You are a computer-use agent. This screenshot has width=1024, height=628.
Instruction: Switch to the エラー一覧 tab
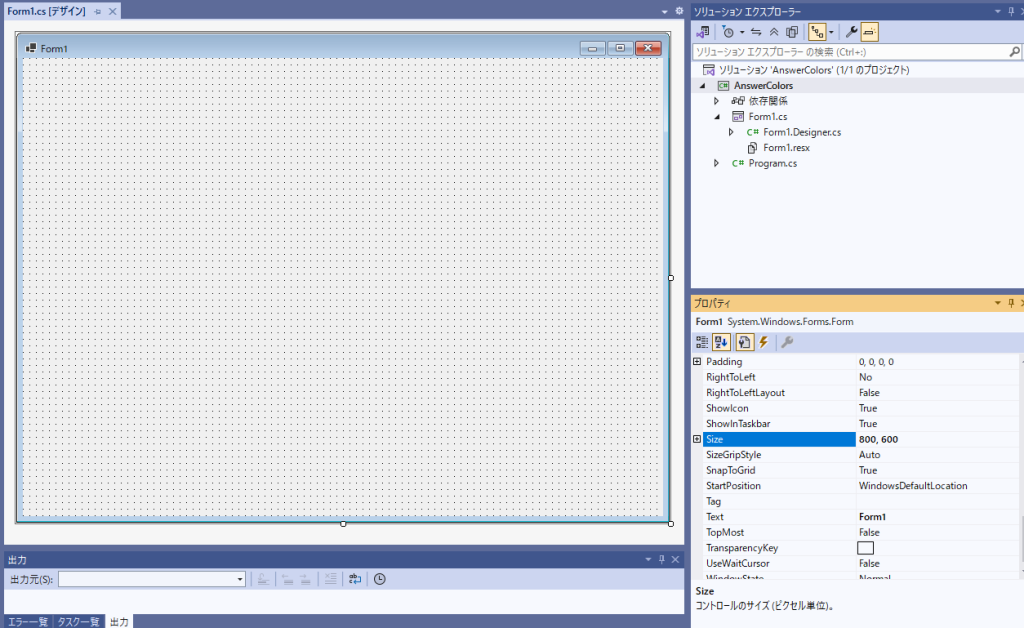click(x=27, y=621)
